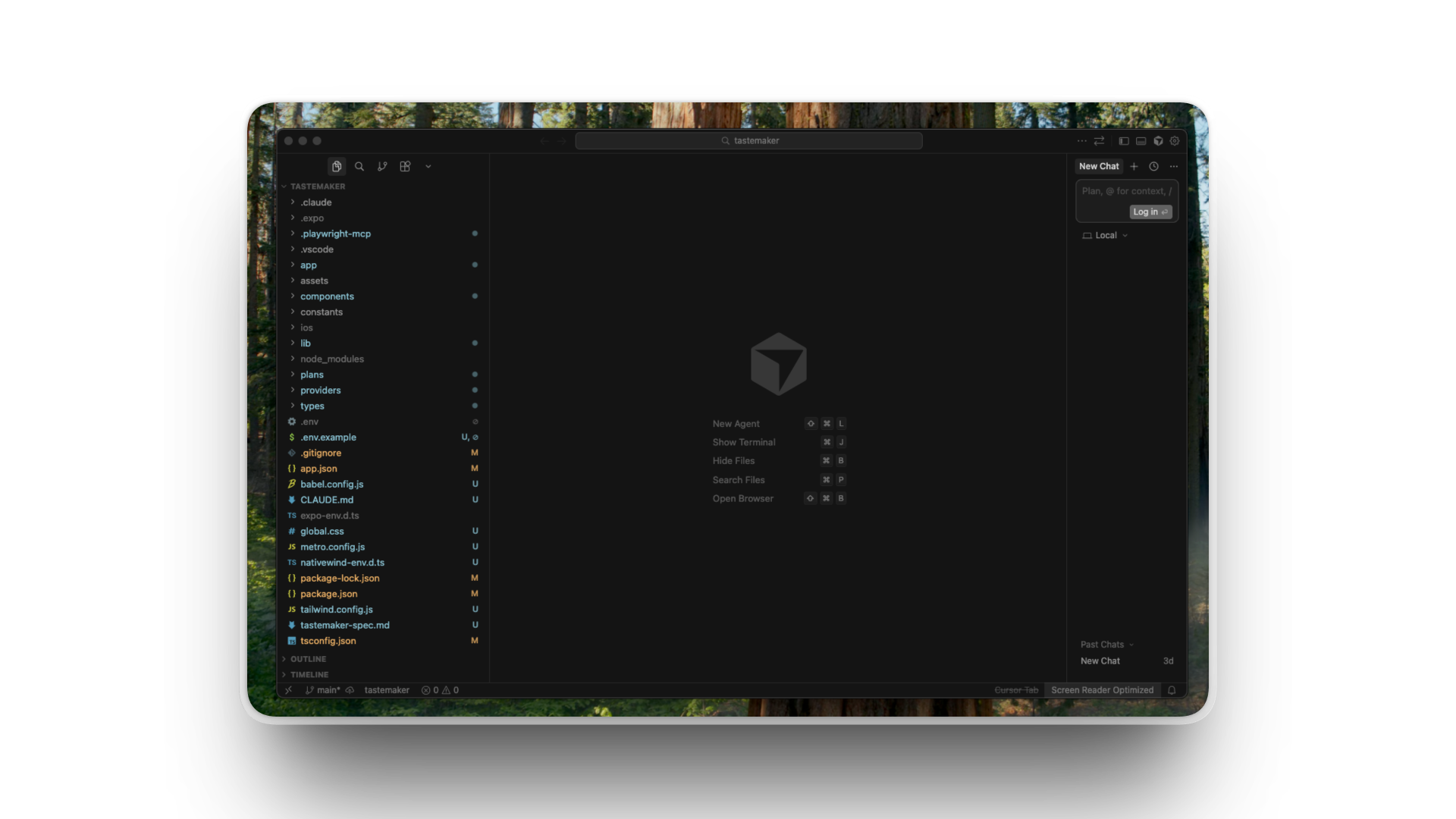Select the New Chat tab
The height and width of the screenshot is (819, 1456).
point(1099,166)
